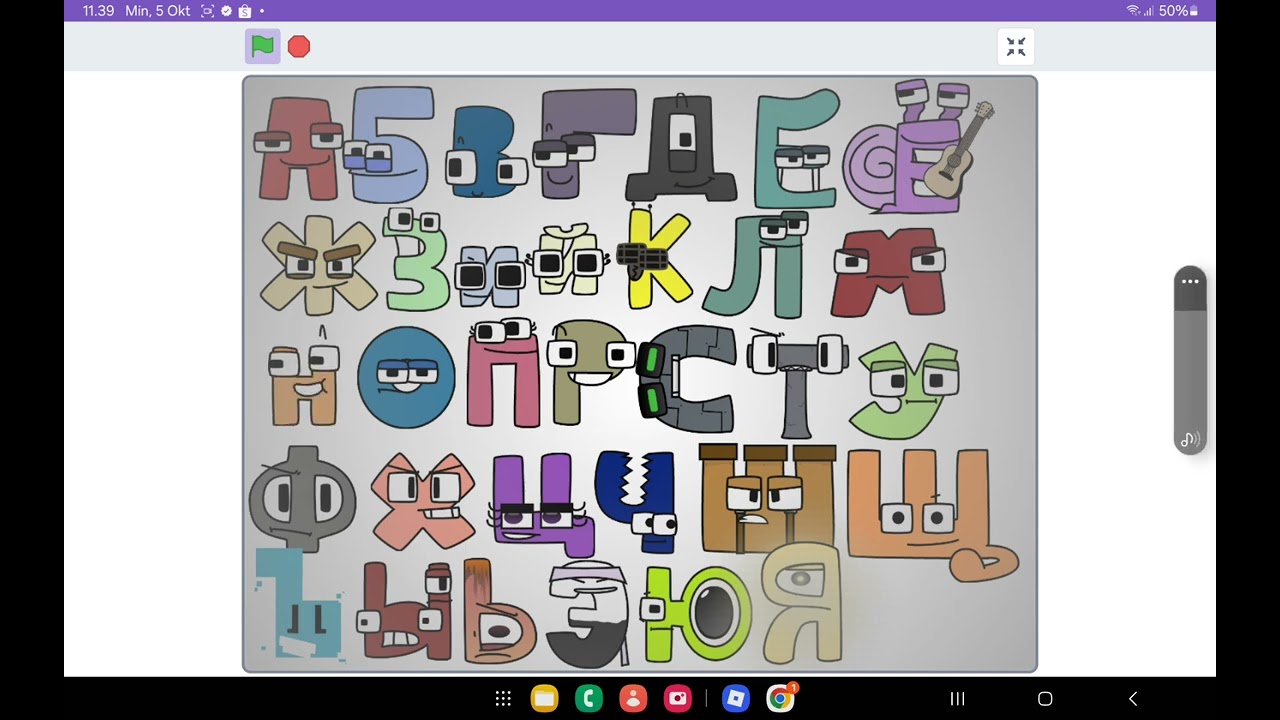
Task: Click the dark red letter М
Action: coord(888,271)
